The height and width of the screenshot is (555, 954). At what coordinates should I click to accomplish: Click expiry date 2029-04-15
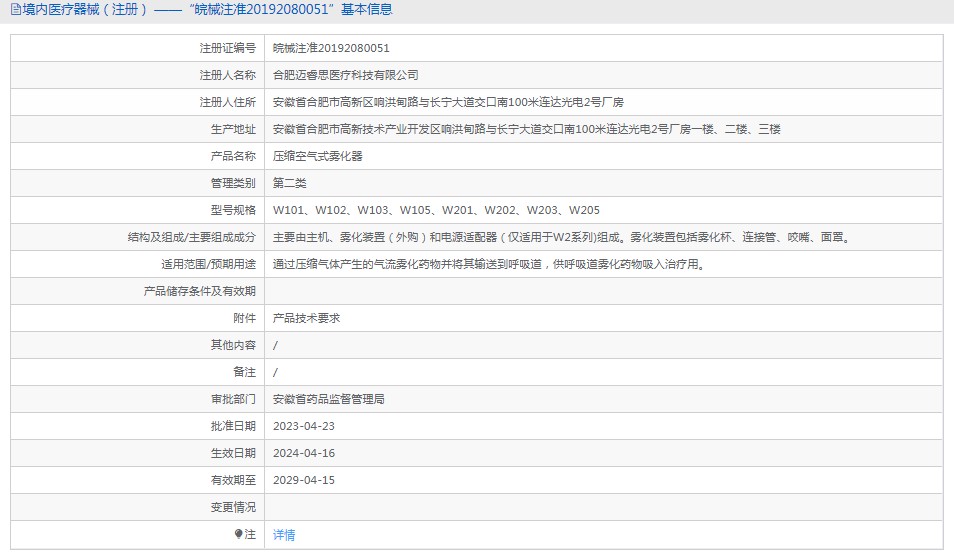point(304,480)
